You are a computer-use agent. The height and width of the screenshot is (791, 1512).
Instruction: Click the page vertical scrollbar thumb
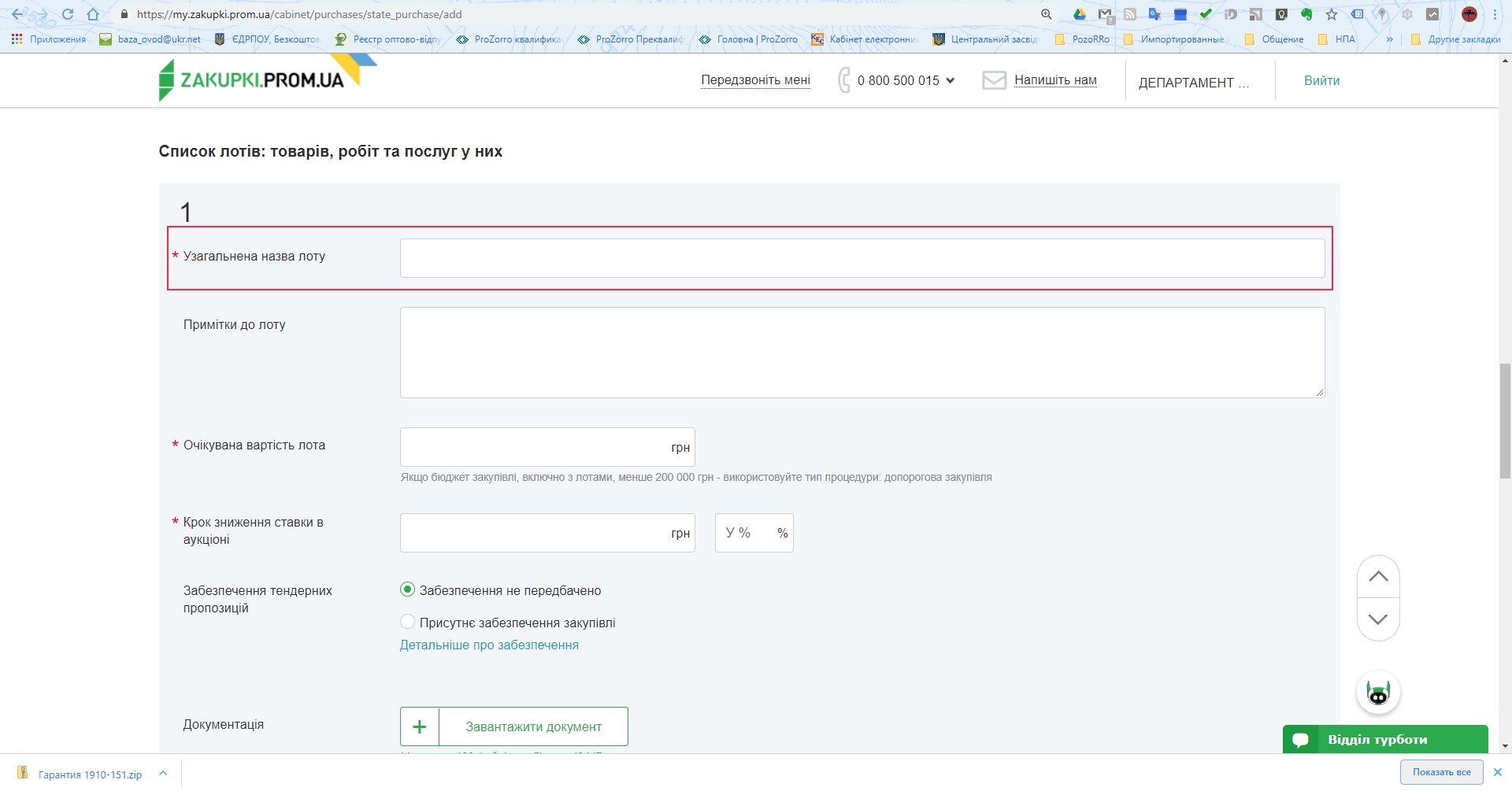pos(1505,421)
